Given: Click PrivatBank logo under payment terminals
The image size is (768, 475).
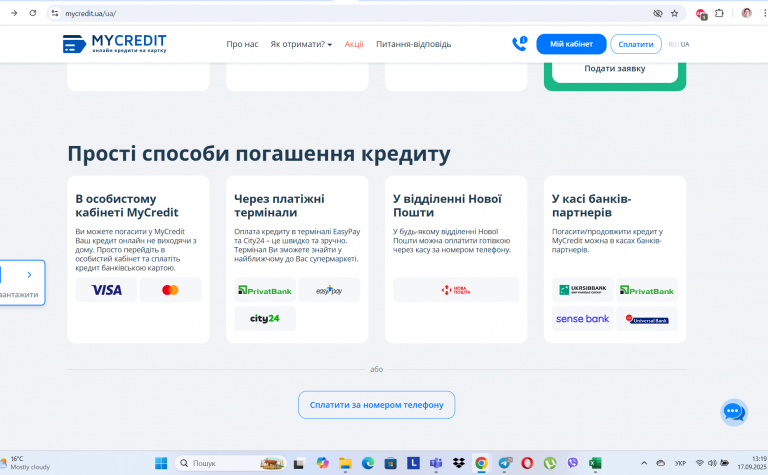Looking at the screenshot, I should click(x=265, y=290).
